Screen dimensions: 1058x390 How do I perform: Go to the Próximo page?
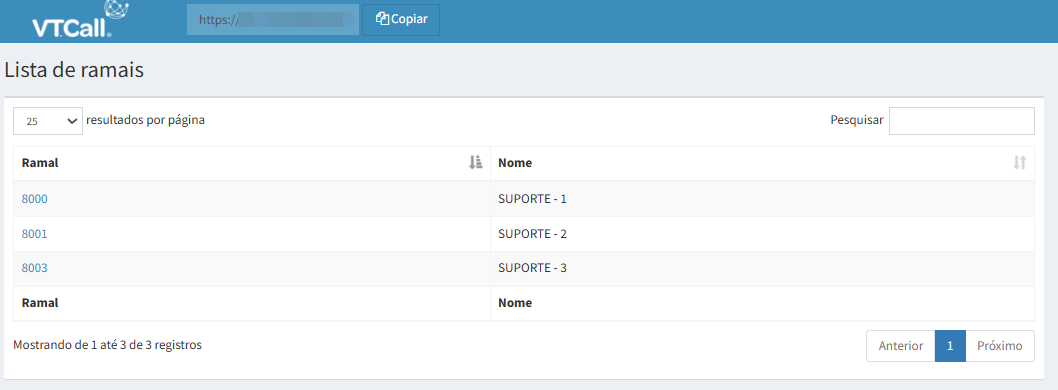point(1000,345)
